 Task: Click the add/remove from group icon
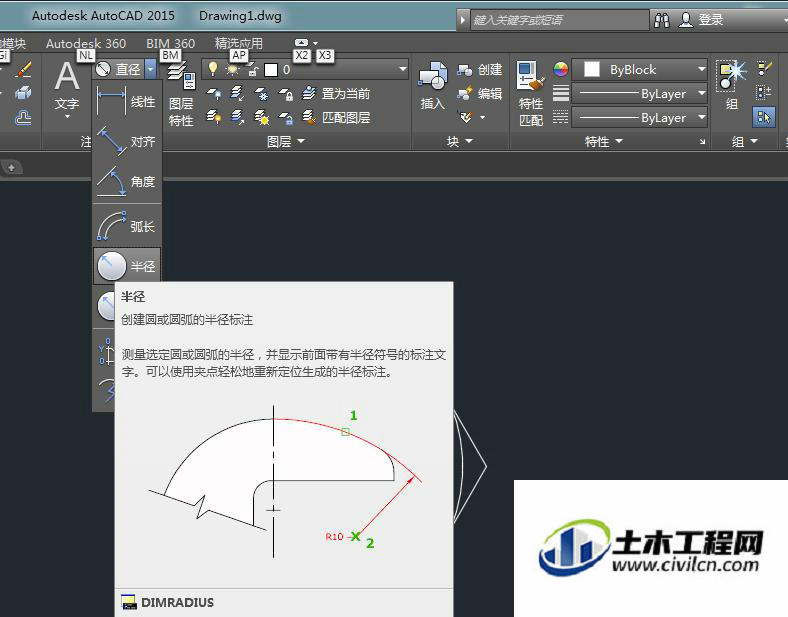tap(764, 93)
